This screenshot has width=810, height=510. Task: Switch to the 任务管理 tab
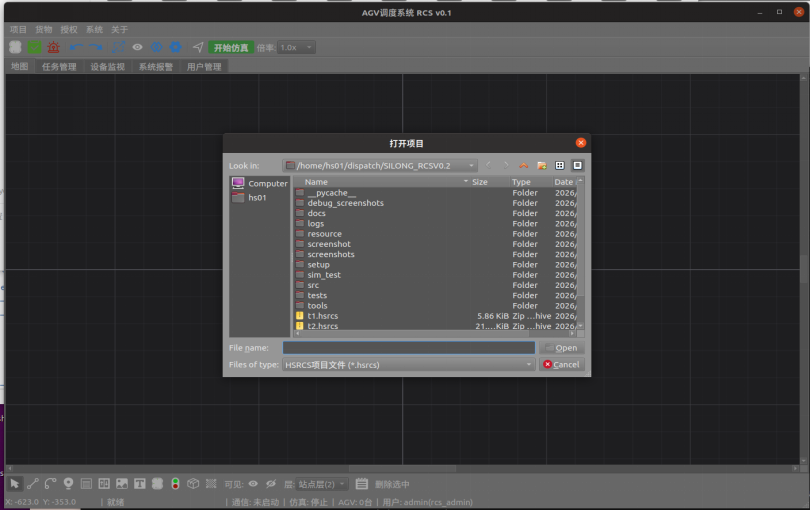[x=59, y=67]
